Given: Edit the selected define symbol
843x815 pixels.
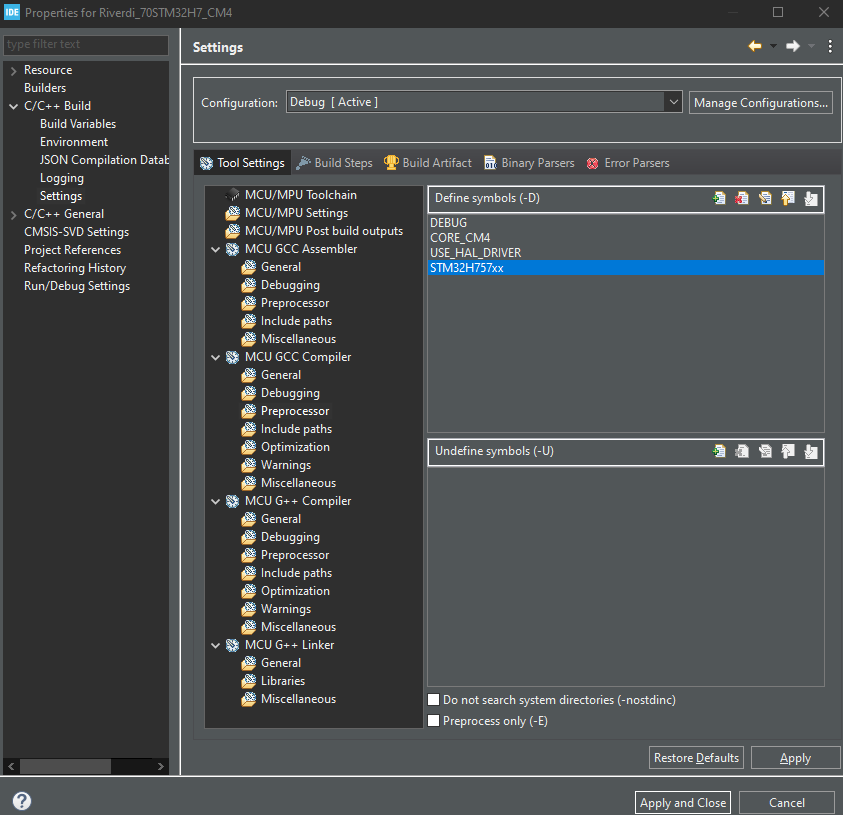Looking at the screenshot, I should 765,198.
